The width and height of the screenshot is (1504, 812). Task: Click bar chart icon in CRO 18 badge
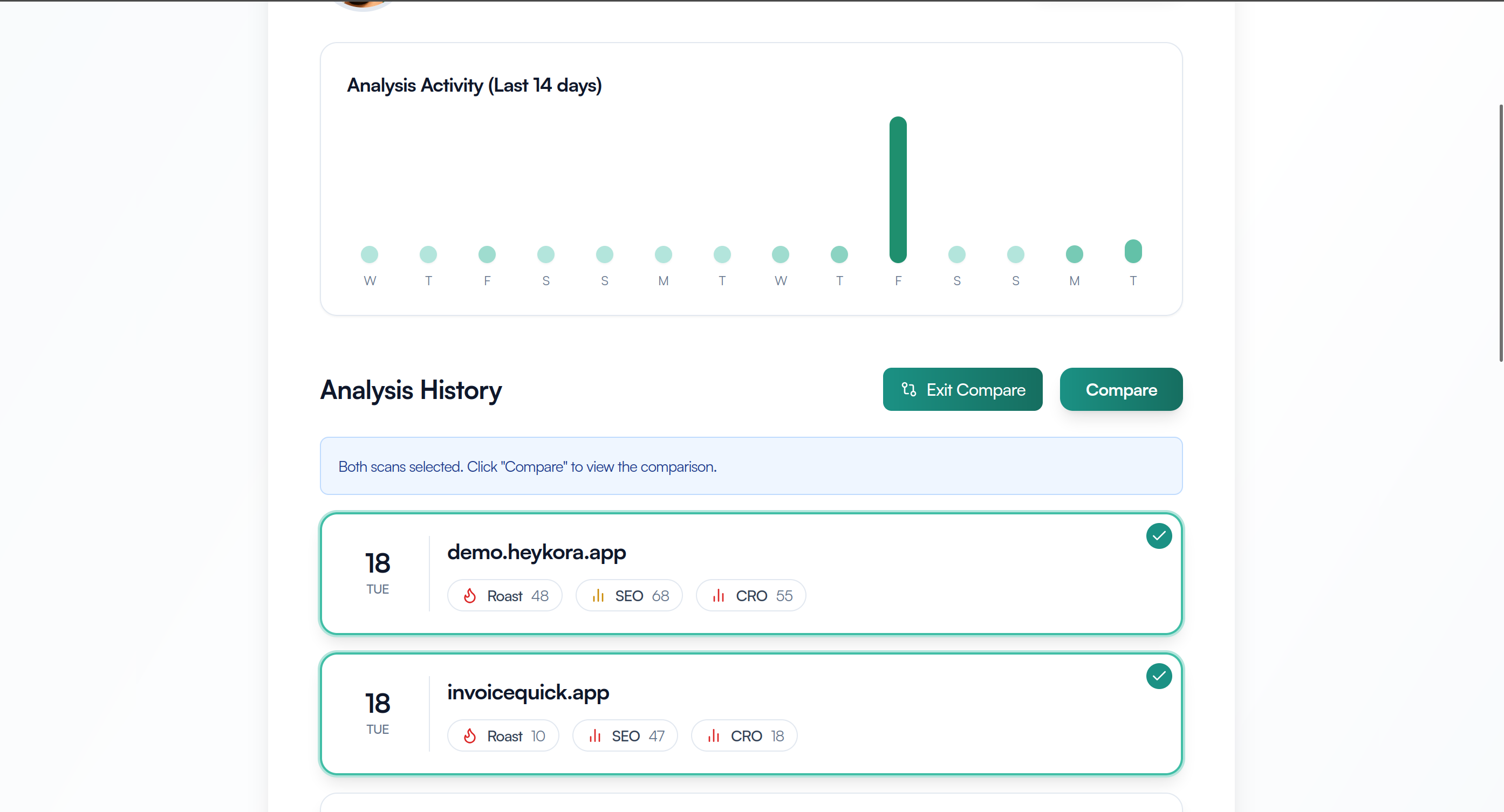[x=714, y=735]
